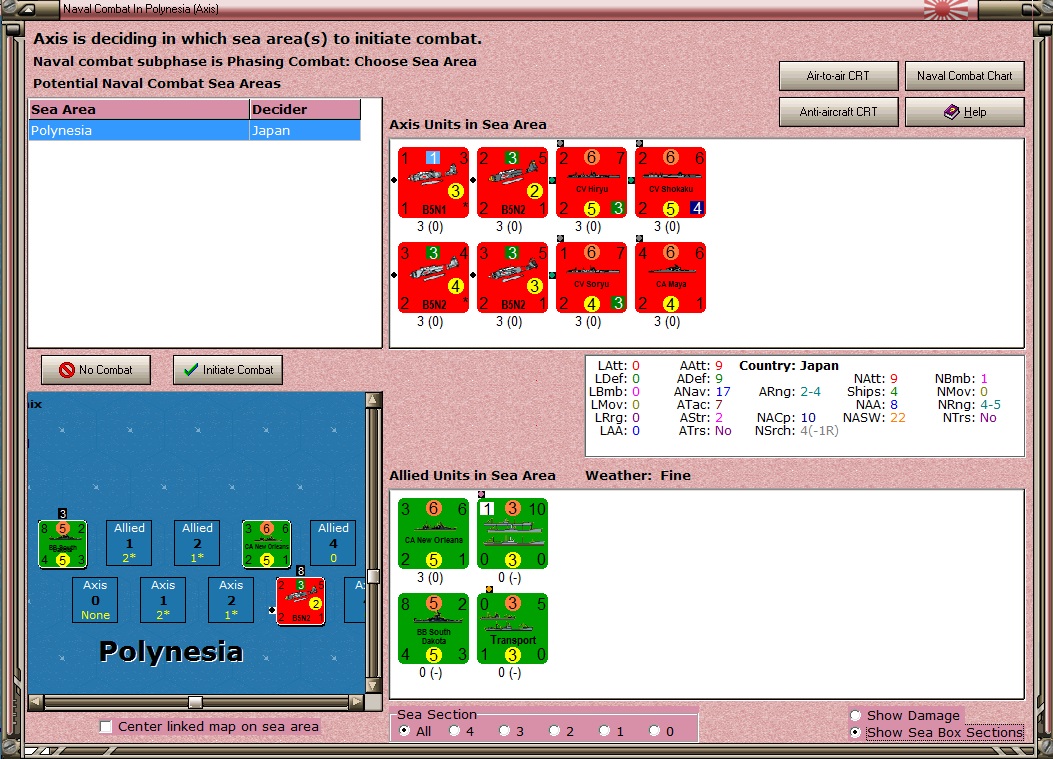Open the Anti-aircraft CRT chart
This screenshot has width=1053, height=759.
838,112
